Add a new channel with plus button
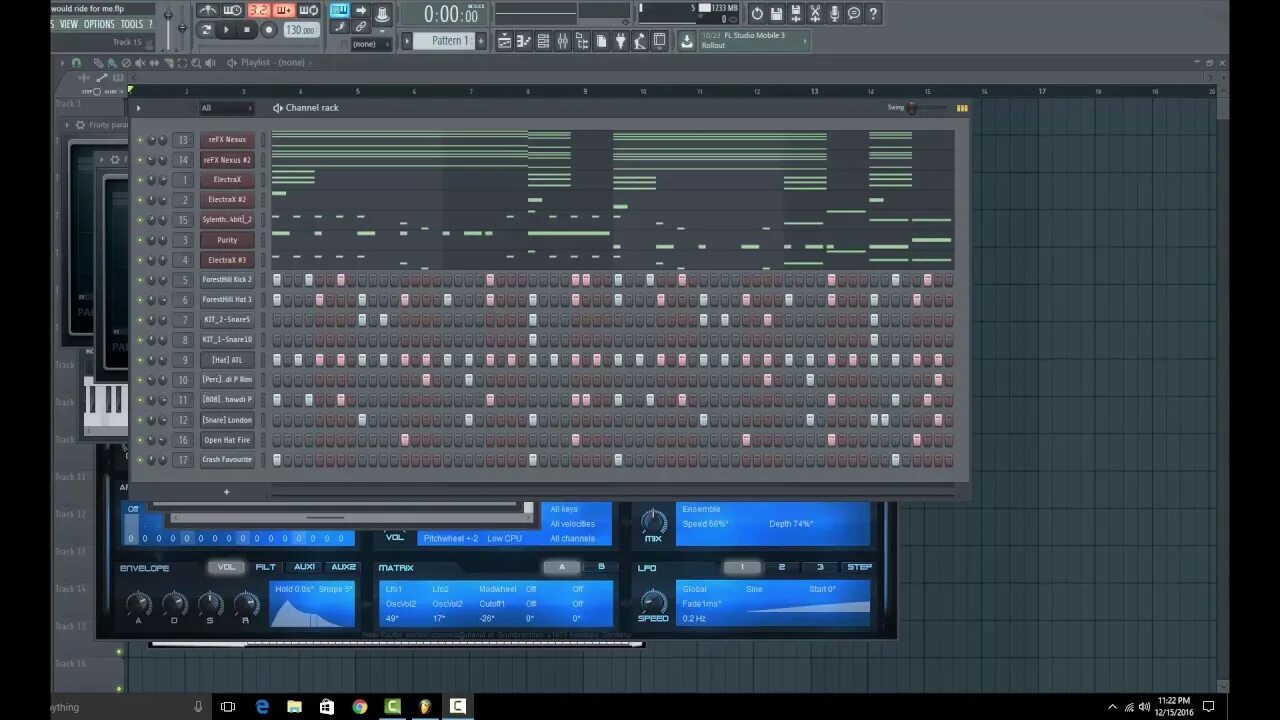The image size is (1280, 720). point(226,492)
